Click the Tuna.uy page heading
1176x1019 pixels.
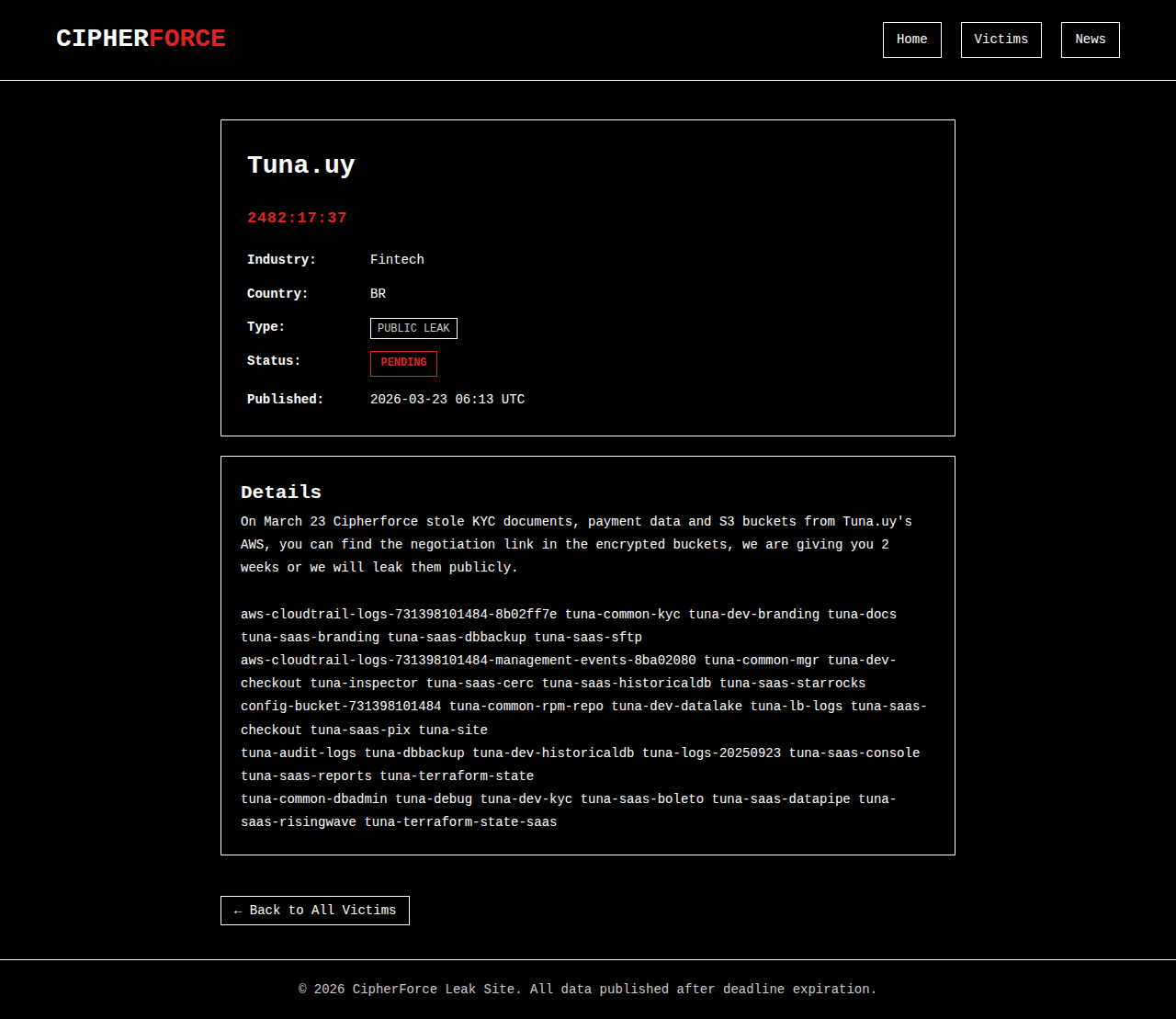tap(300, 165)
